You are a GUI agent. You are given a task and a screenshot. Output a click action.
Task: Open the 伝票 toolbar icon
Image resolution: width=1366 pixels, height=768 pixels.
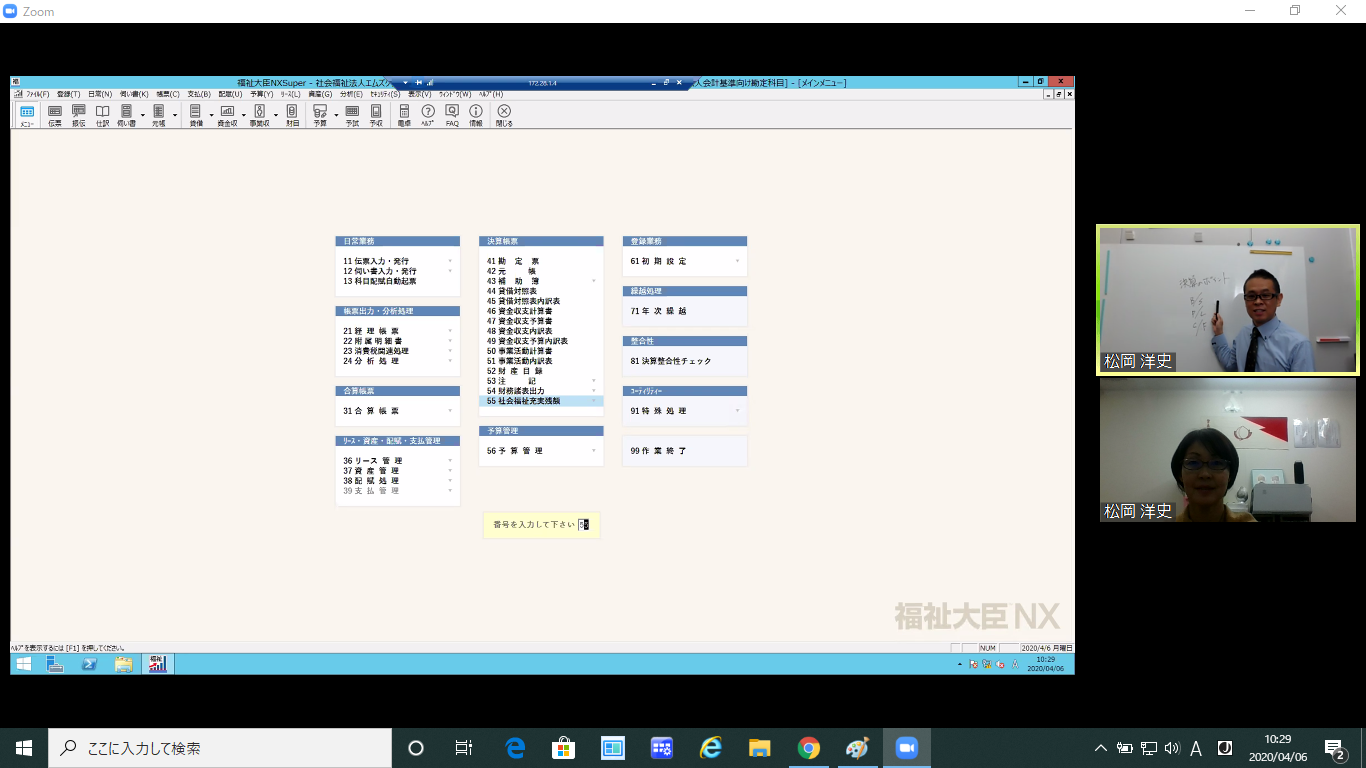(x=55, y=115)
